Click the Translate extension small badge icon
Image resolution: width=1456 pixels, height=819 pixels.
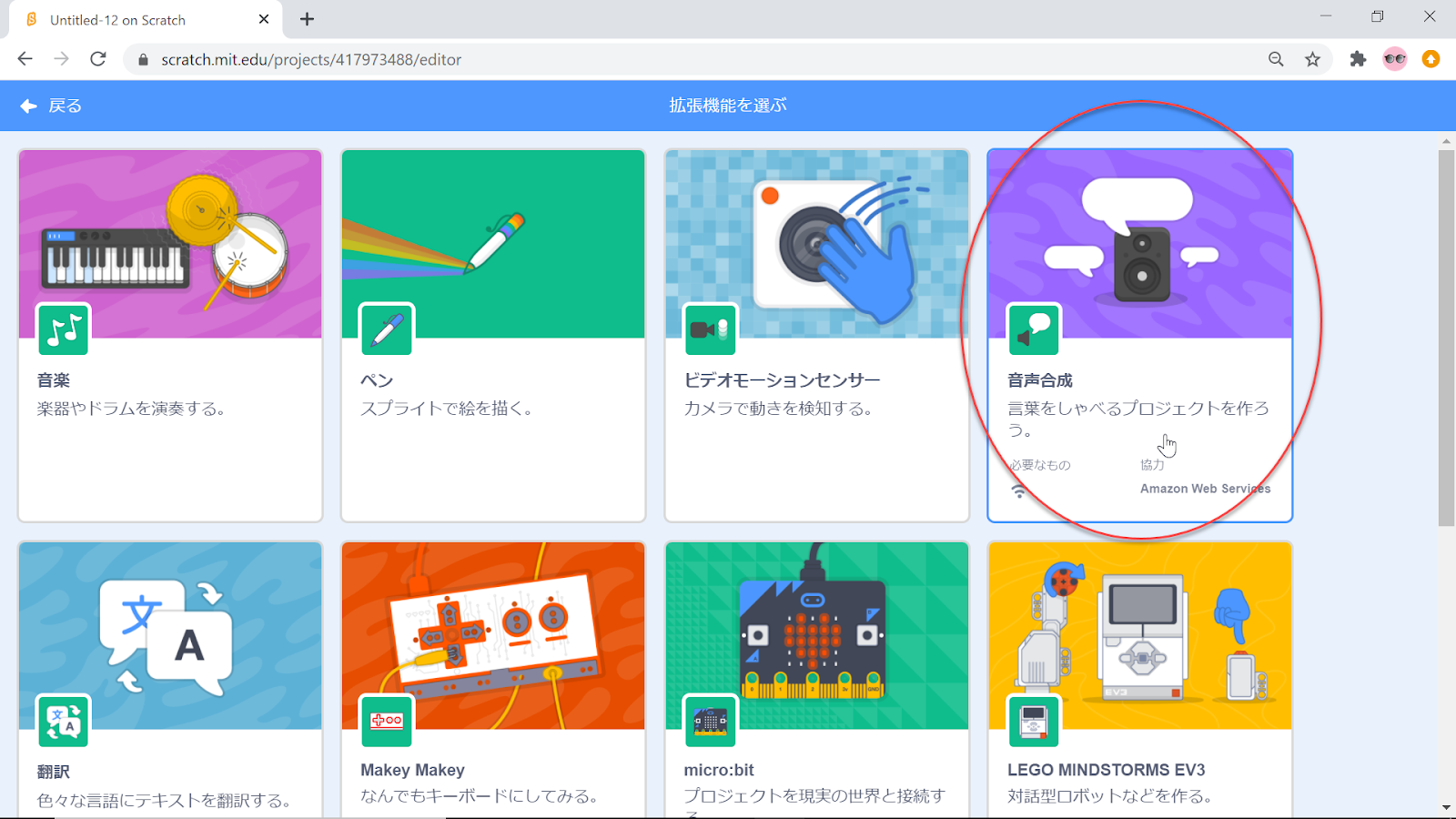[x=64, y=722]
